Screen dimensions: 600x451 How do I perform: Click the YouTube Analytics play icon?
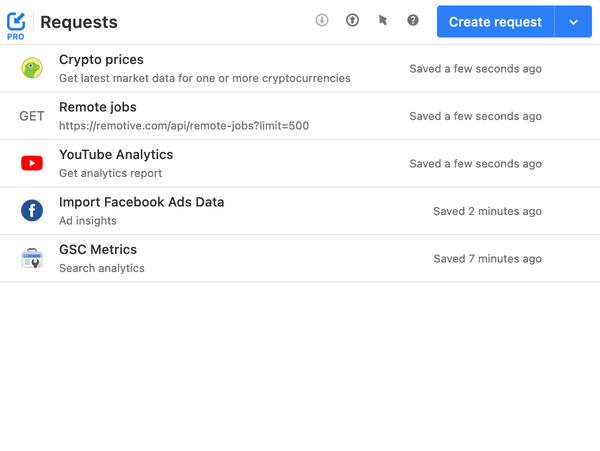(32, 163)
